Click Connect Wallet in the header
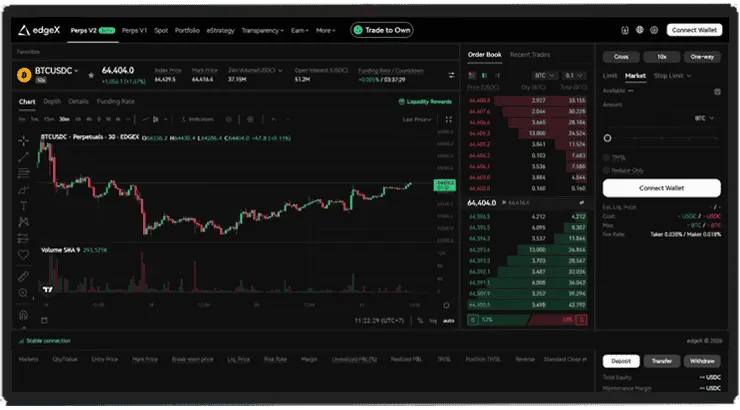The width and height of the screenshot is (740, 410). point(694,30)
